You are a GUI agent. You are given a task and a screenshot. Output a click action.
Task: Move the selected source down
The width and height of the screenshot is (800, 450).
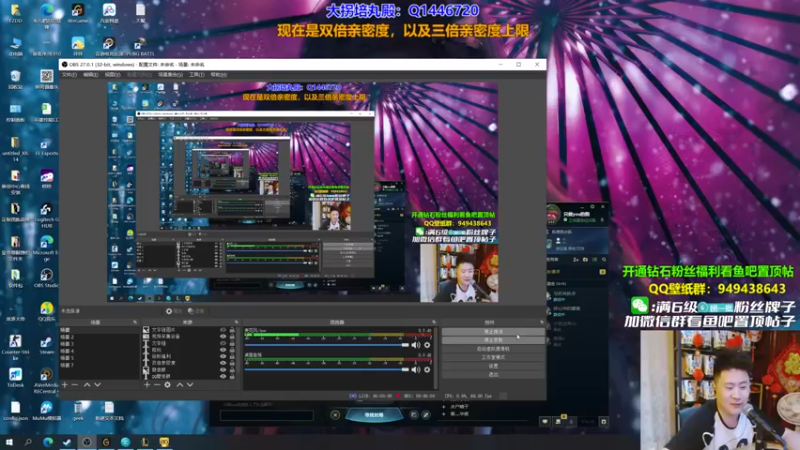click(190, 385)
